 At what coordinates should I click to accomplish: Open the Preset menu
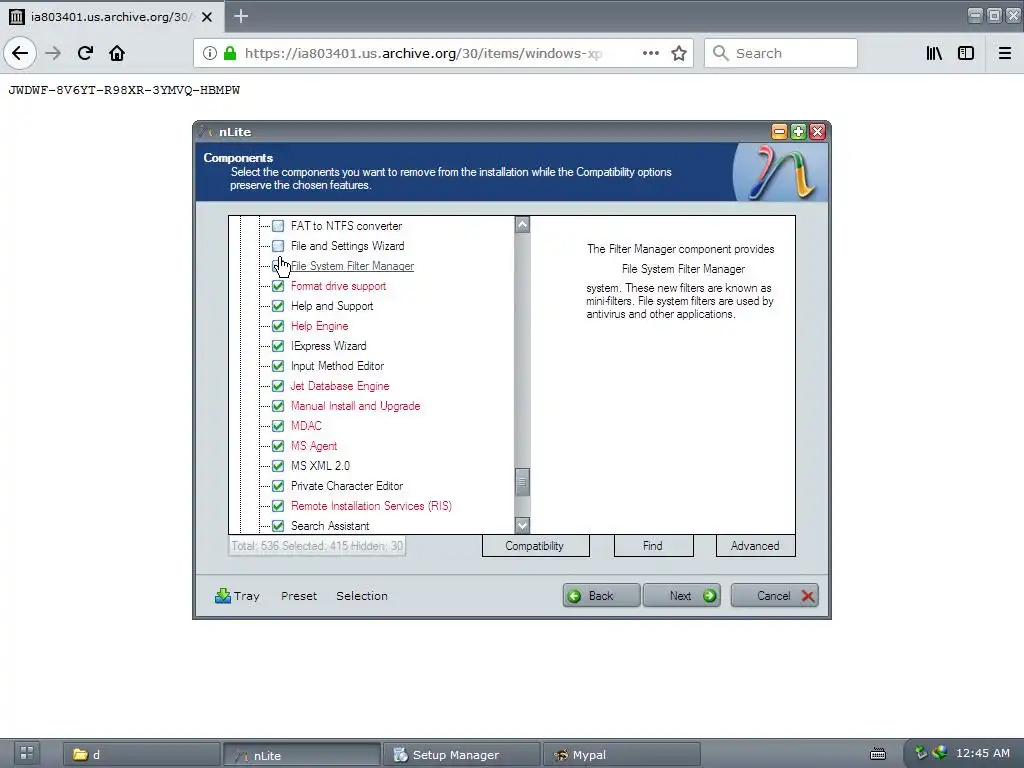(299, 596)
